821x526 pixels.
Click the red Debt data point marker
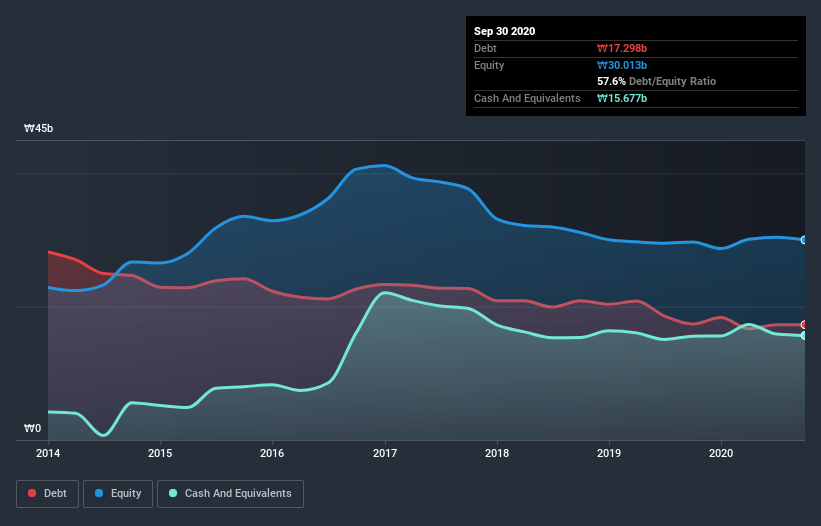804,324
